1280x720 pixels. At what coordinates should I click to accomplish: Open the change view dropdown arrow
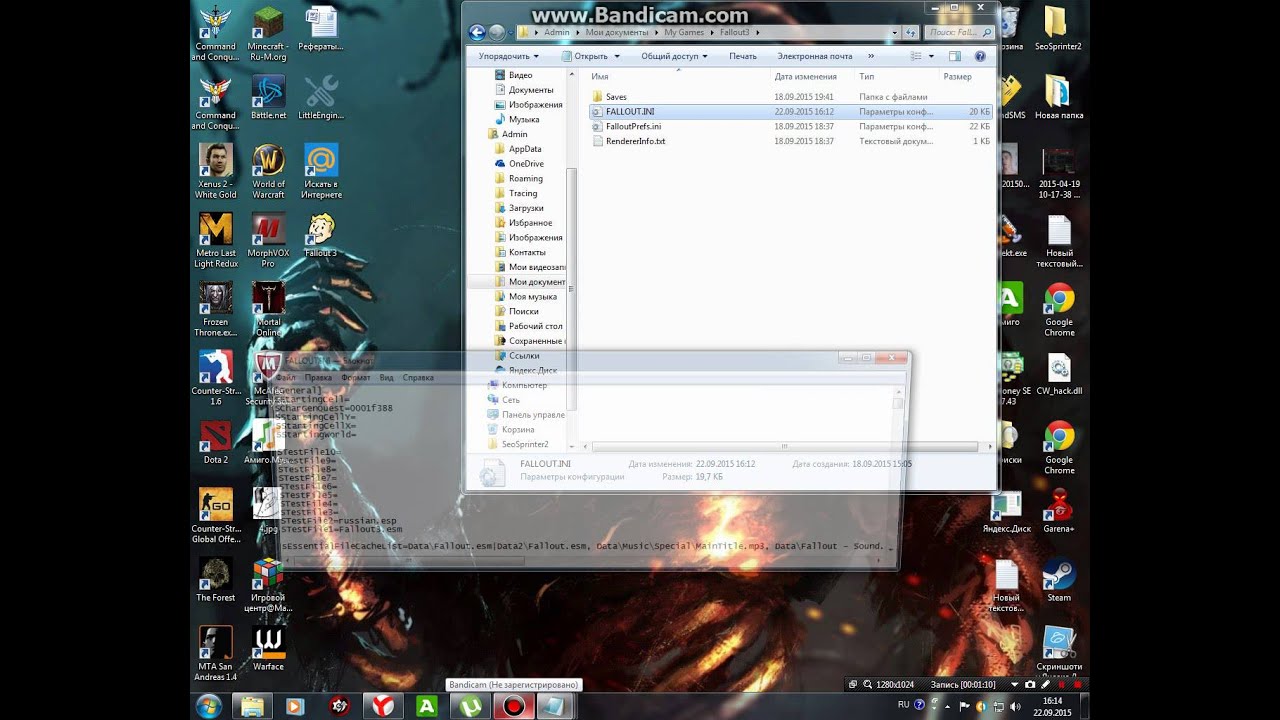point(931,56)
